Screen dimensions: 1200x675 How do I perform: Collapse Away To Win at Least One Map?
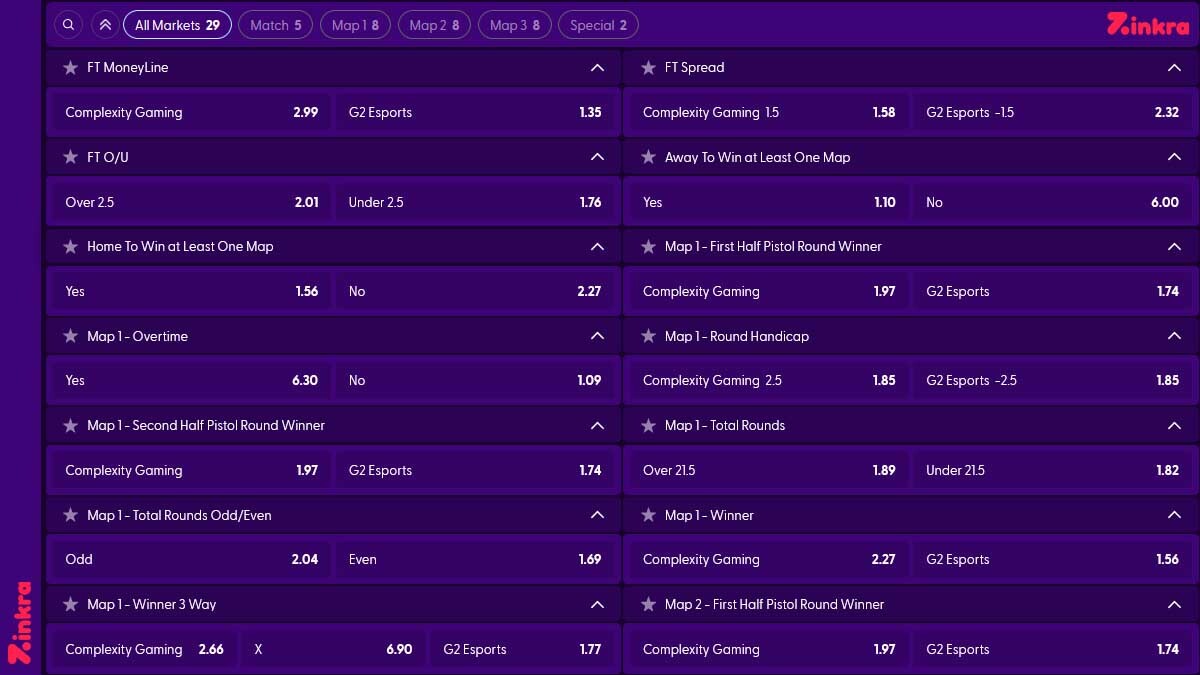pos(1174,157)
